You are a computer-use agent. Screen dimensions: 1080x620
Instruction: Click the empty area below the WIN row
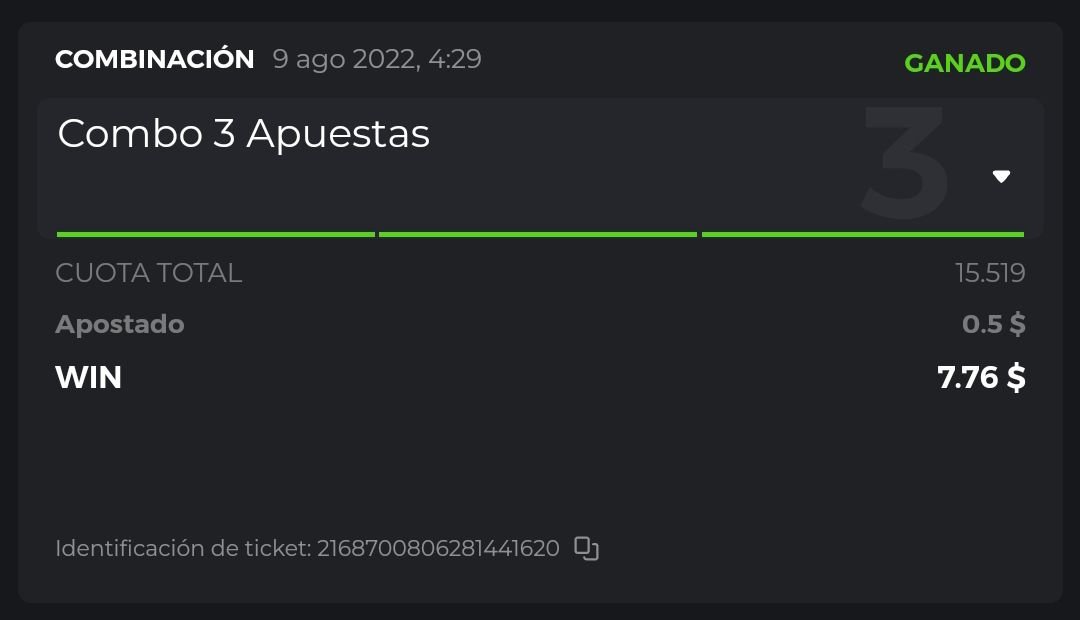pos(540,460)
